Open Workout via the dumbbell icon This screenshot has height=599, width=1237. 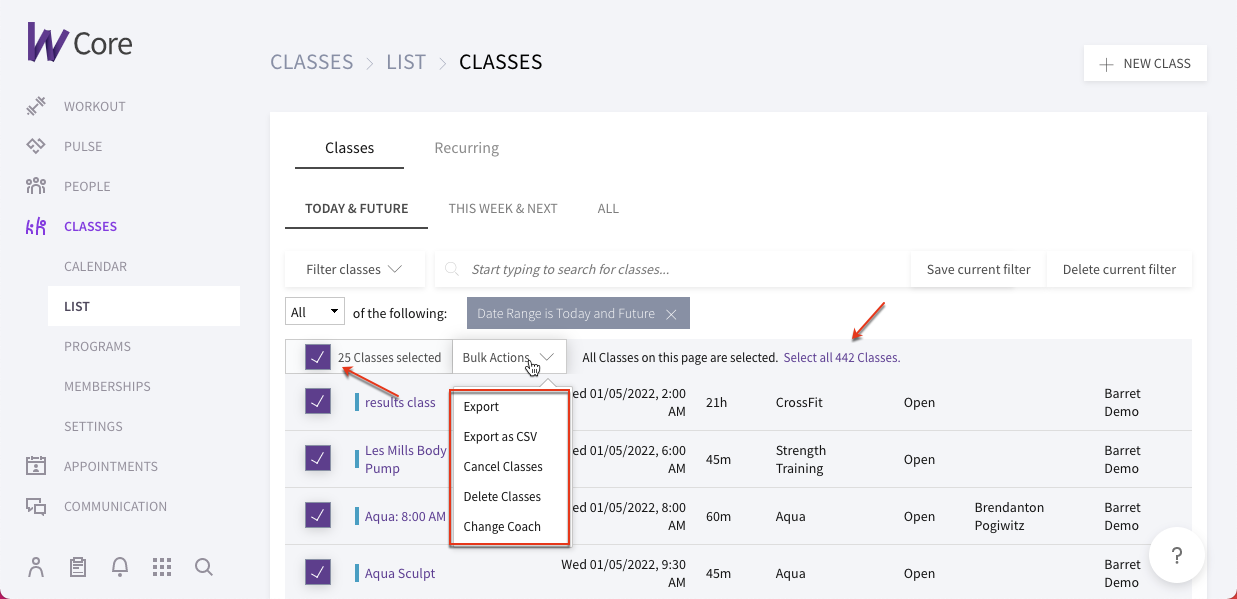tap(36, 106)
